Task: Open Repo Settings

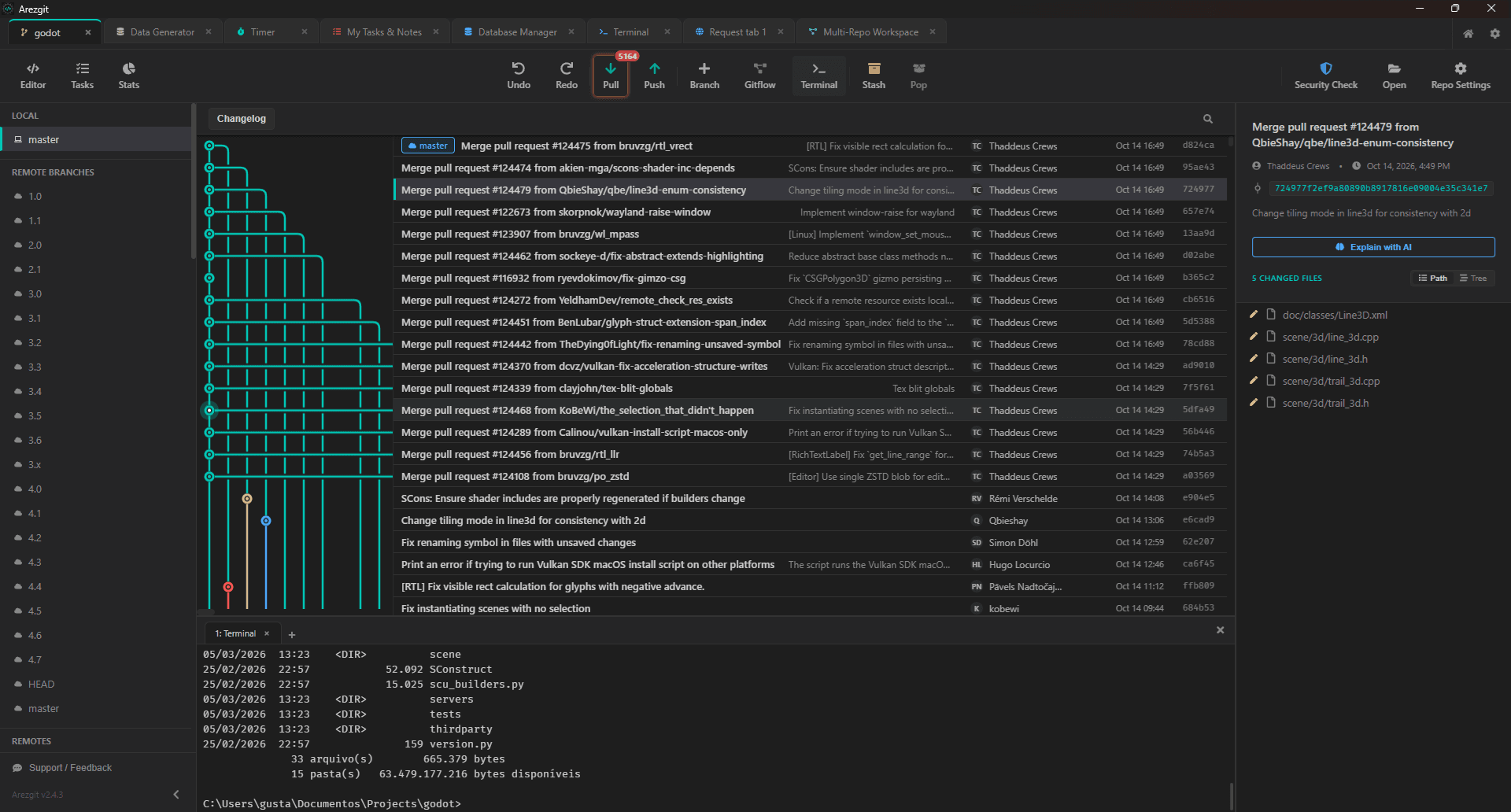Action: 1461,76
